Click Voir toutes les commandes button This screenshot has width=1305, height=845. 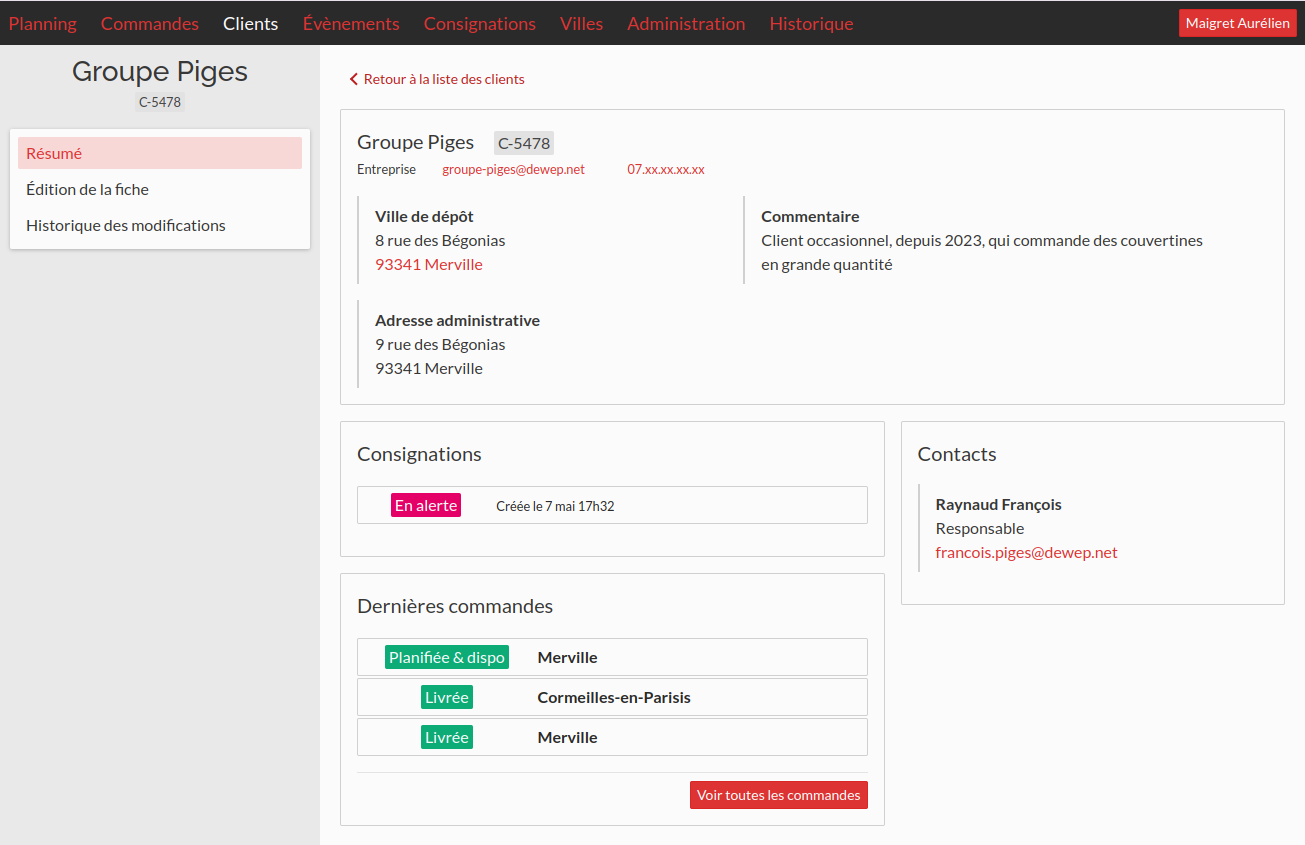778,795
